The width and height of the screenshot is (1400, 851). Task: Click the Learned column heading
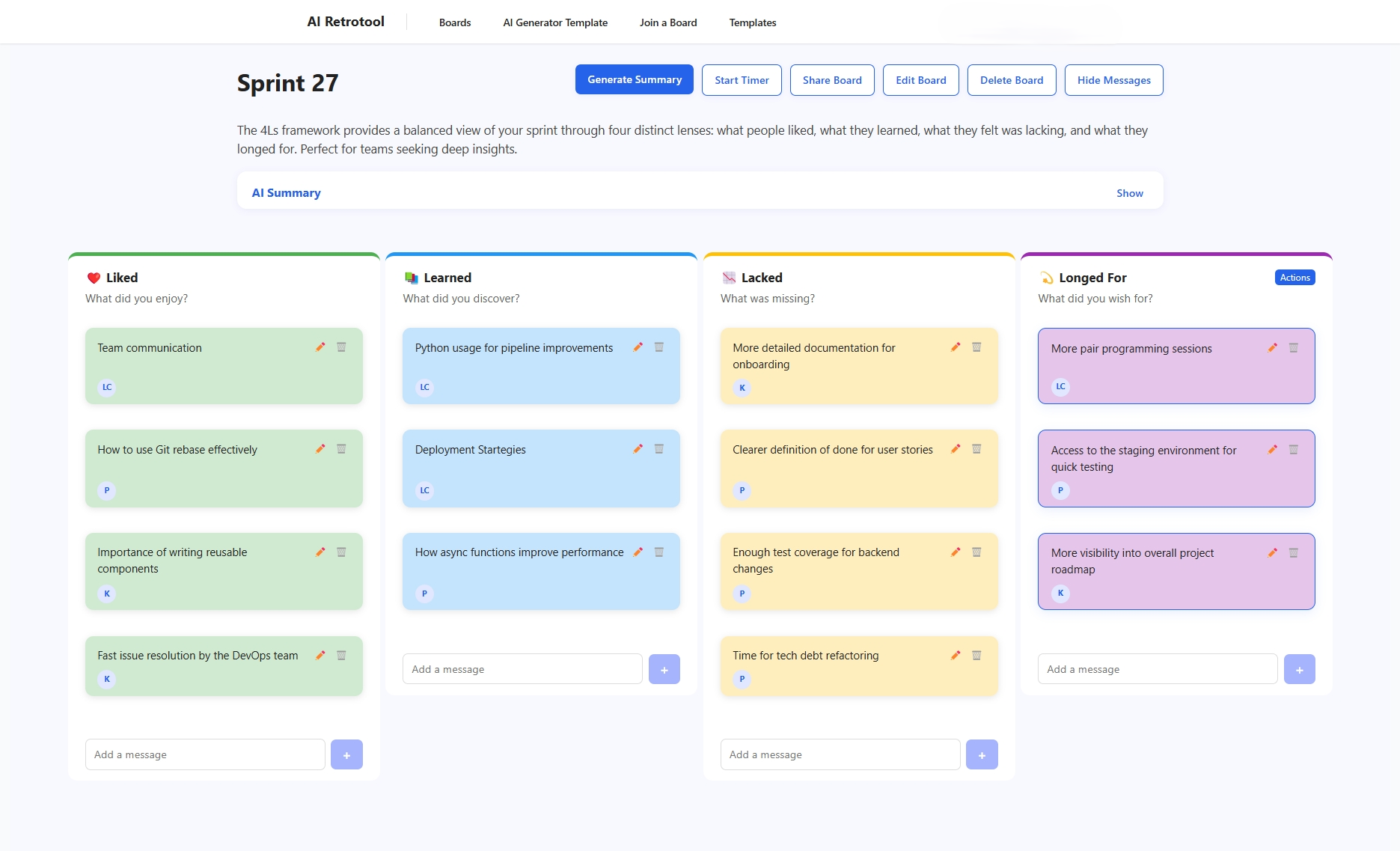coord(447,278)
